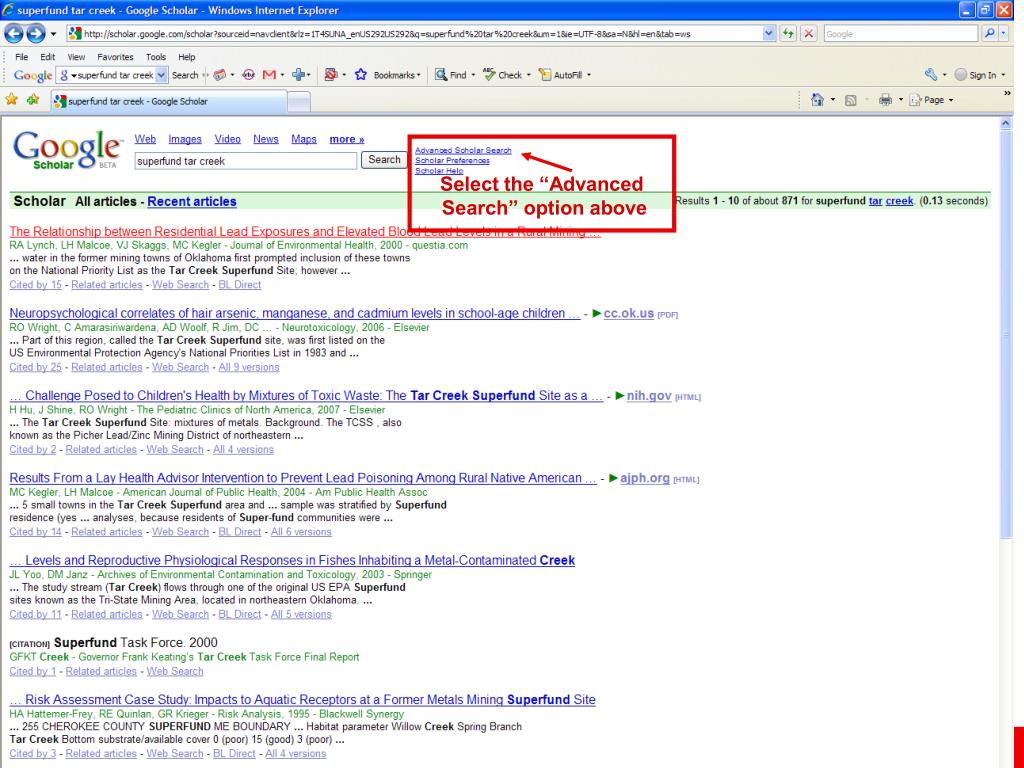
Task: Click the Video link
Action: 227,139
